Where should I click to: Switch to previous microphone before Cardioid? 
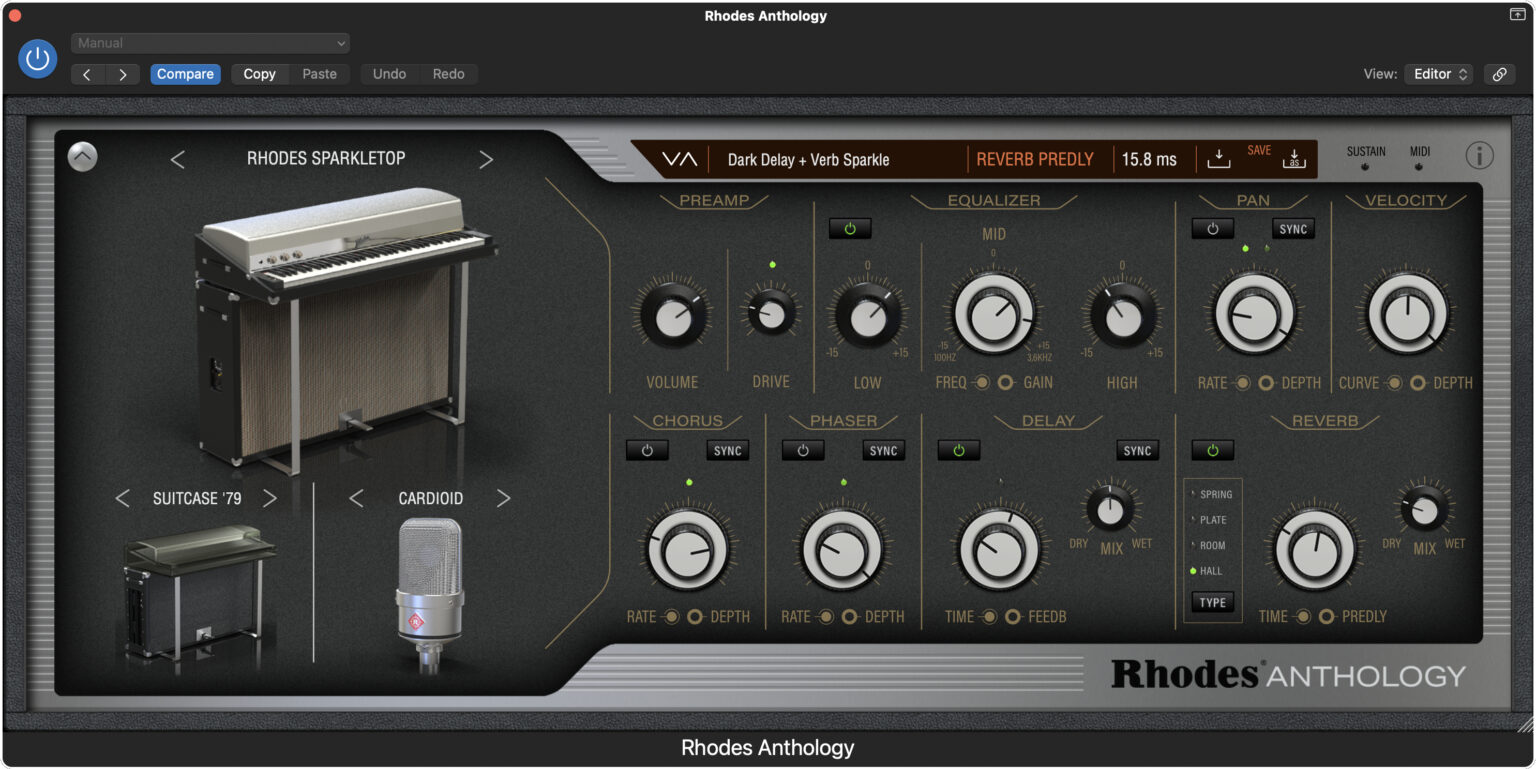click(x=356, y=498)
